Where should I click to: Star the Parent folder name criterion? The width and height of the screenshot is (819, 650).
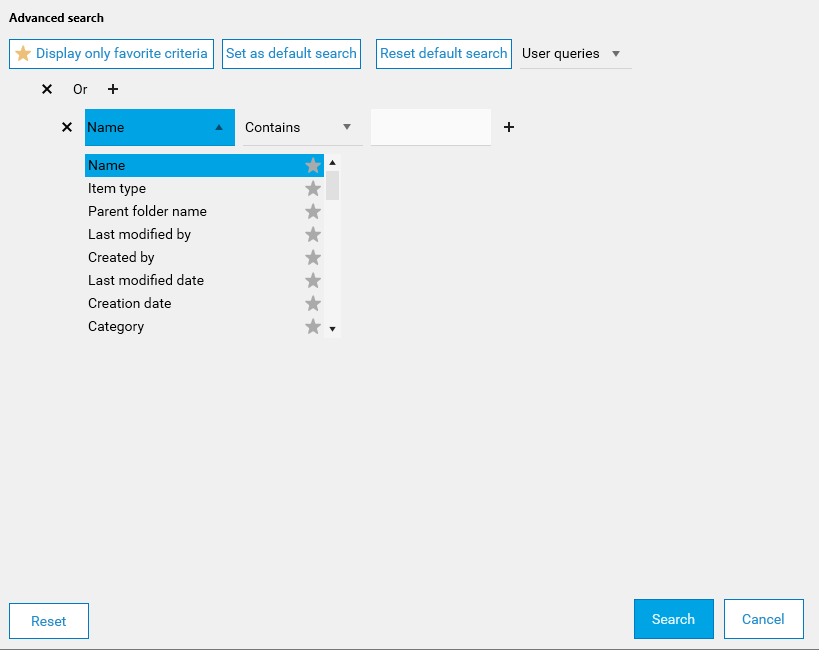[x=313, y=212]
